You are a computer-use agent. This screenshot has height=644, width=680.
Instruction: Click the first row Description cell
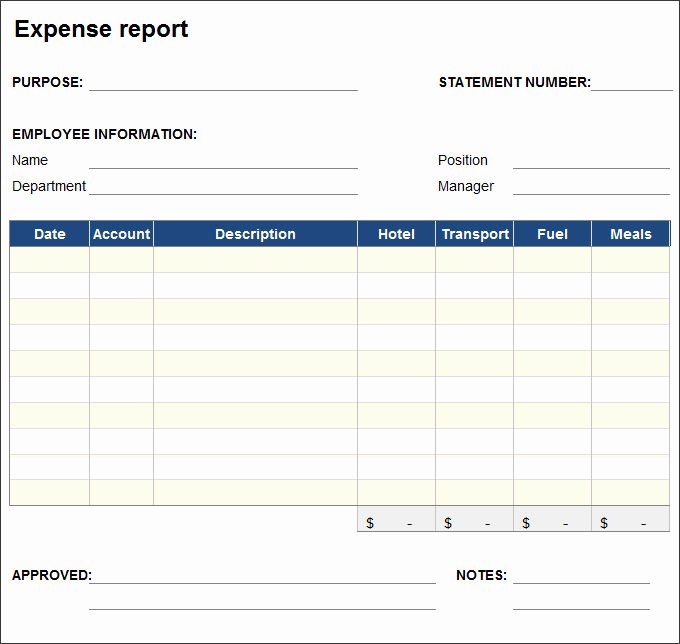tap(255, 260)
